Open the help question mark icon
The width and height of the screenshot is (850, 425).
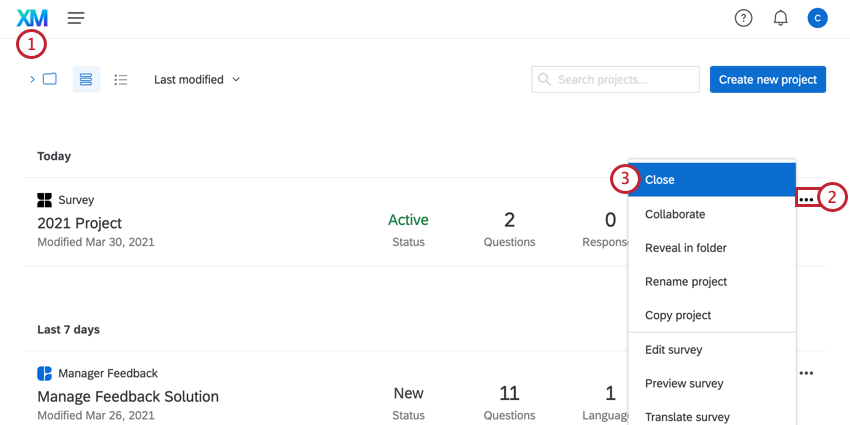743,18
